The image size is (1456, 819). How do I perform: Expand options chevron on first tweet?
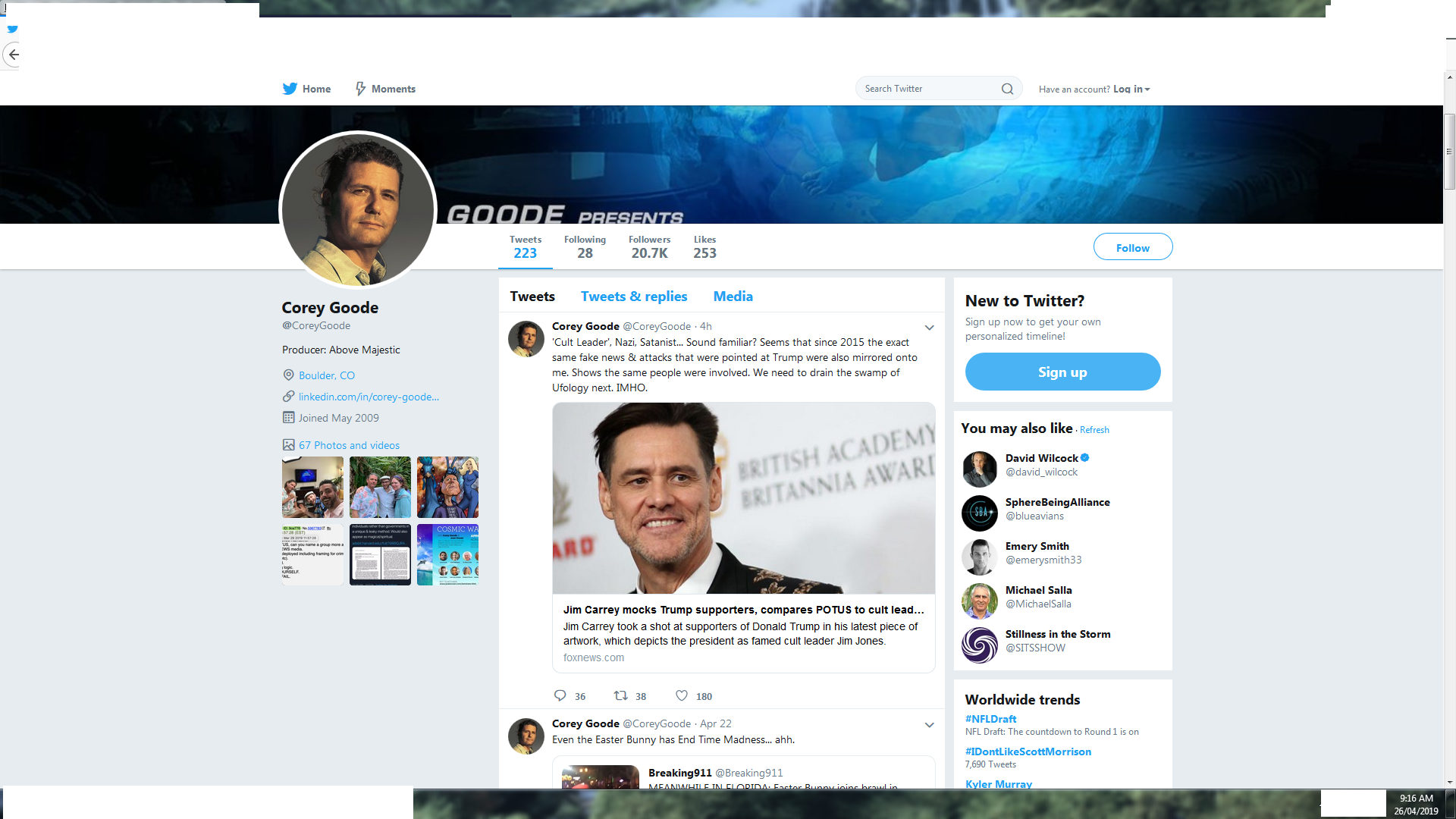(x=929, y=328)
